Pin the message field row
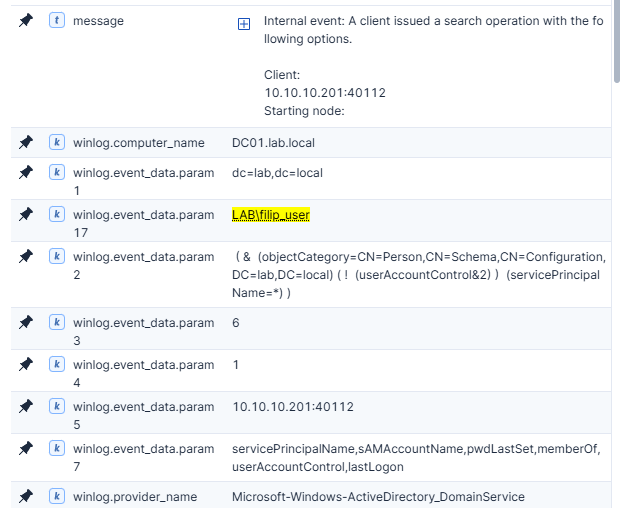This screenshot has width=629, height=508. tap(26, 20)
